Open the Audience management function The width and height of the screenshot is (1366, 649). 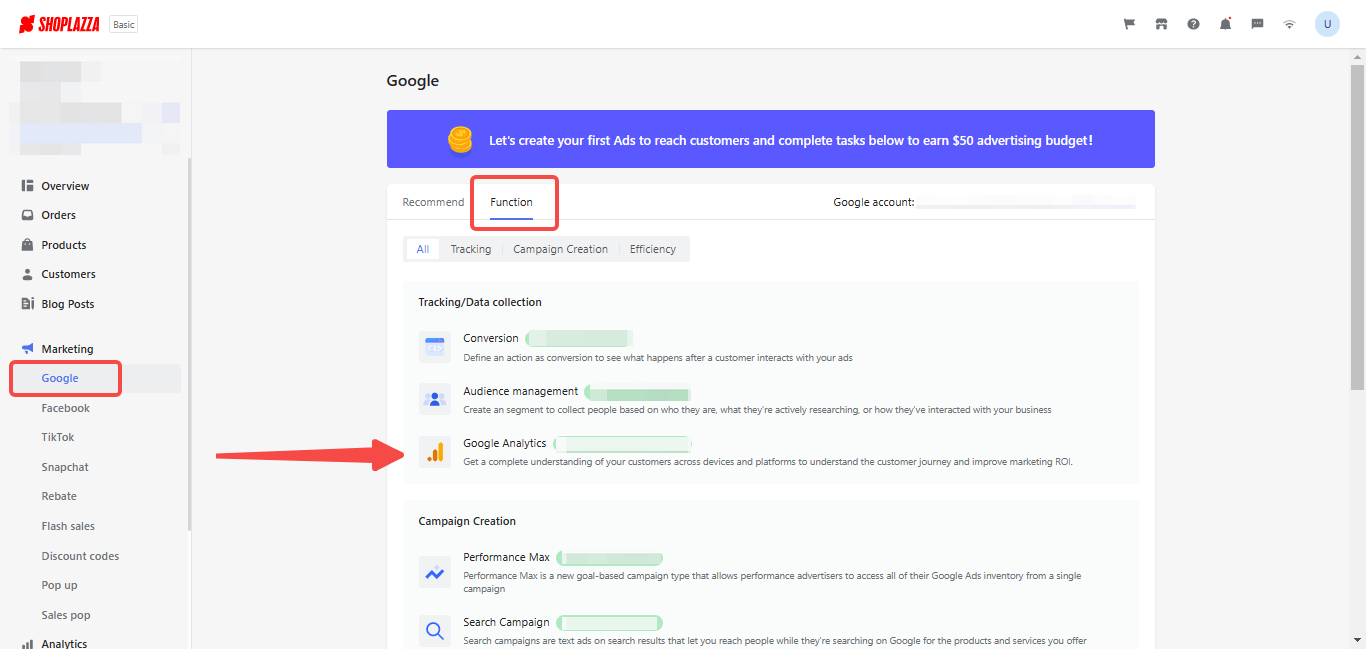point(521,391)
